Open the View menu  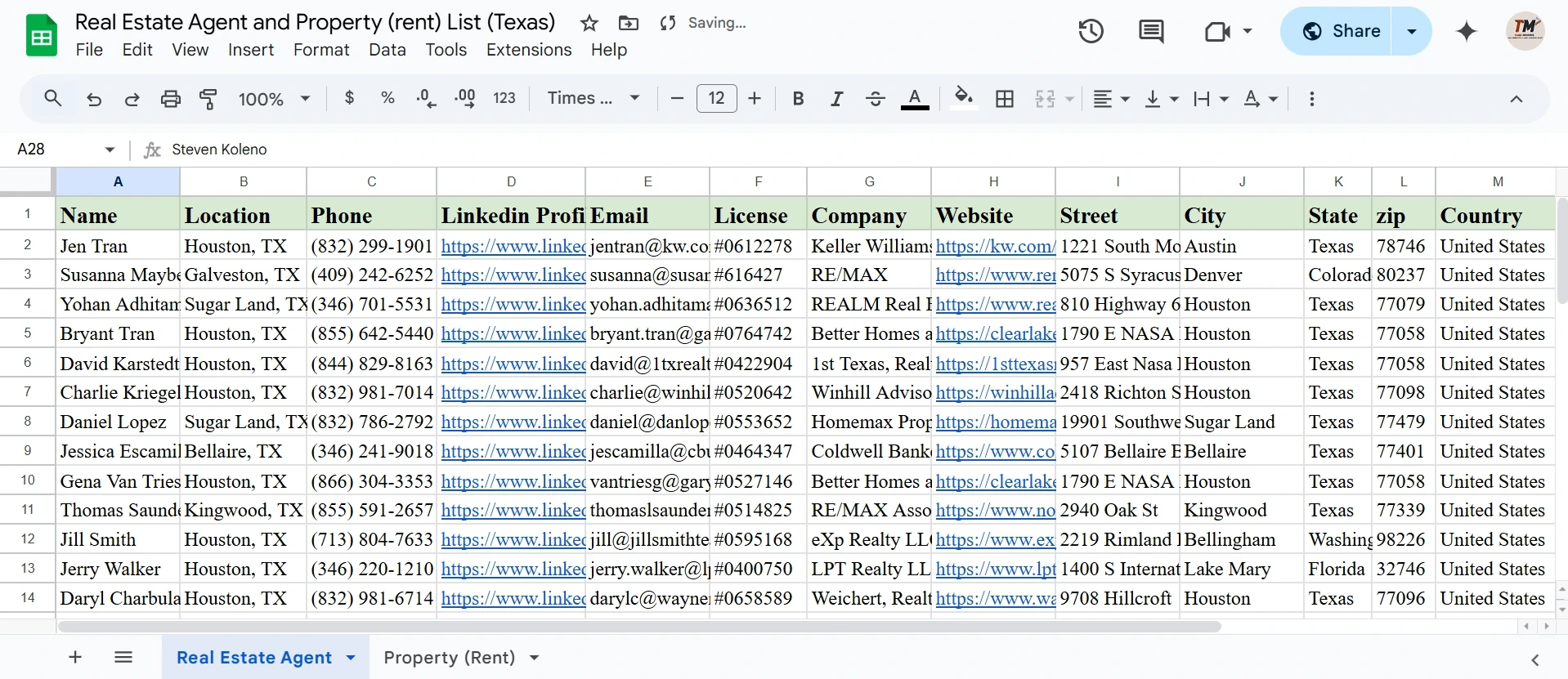[190, 50]
